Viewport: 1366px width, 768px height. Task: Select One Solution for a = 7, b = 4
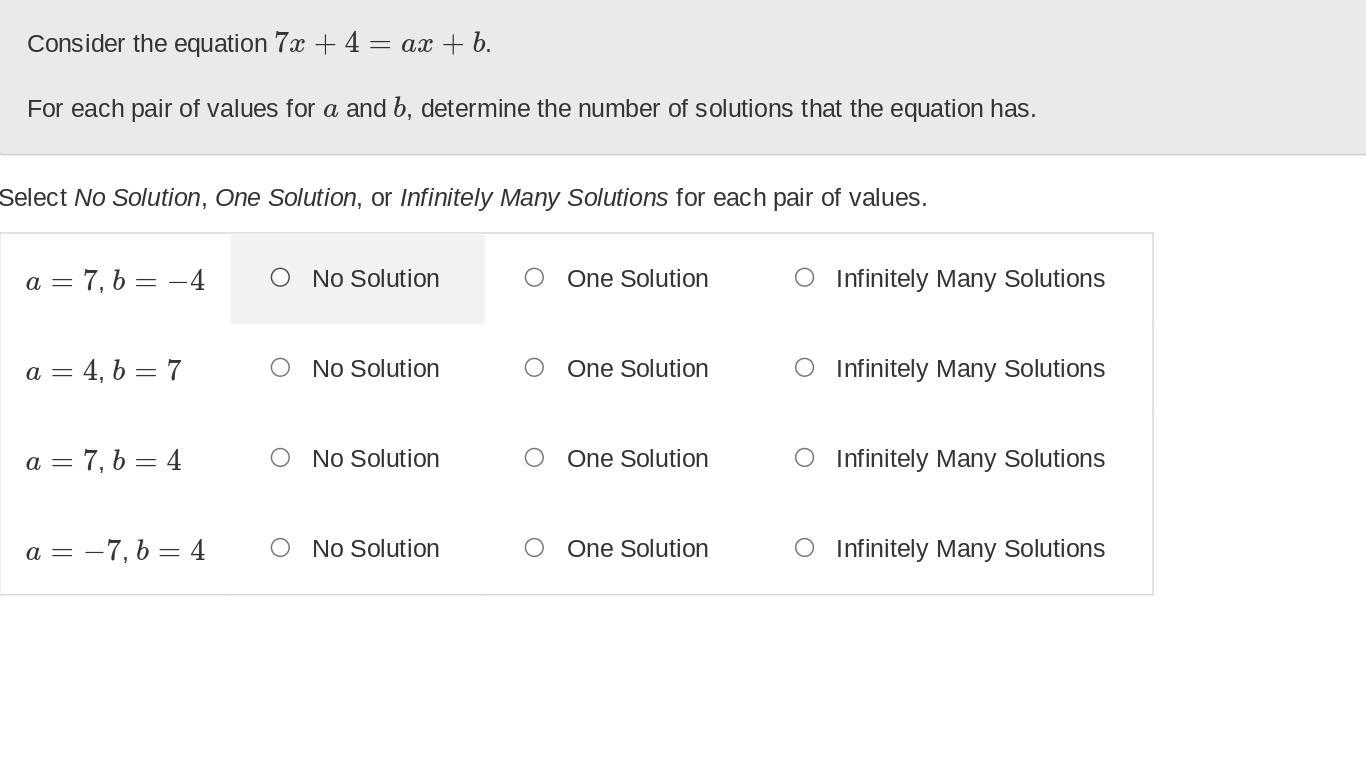pyautogui.click(x=534, y=458)
